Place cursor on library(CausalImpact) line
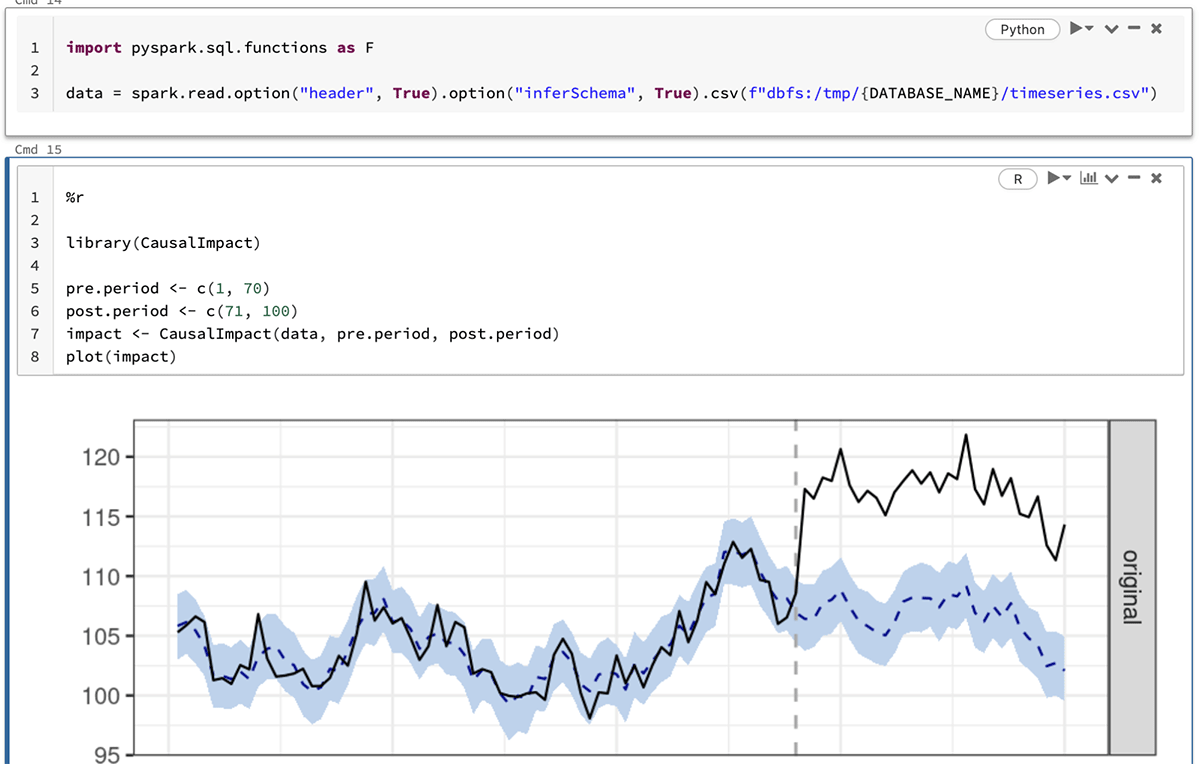Screen dimensions: 1200x764 pyautogui.click(x=163, y=243)
